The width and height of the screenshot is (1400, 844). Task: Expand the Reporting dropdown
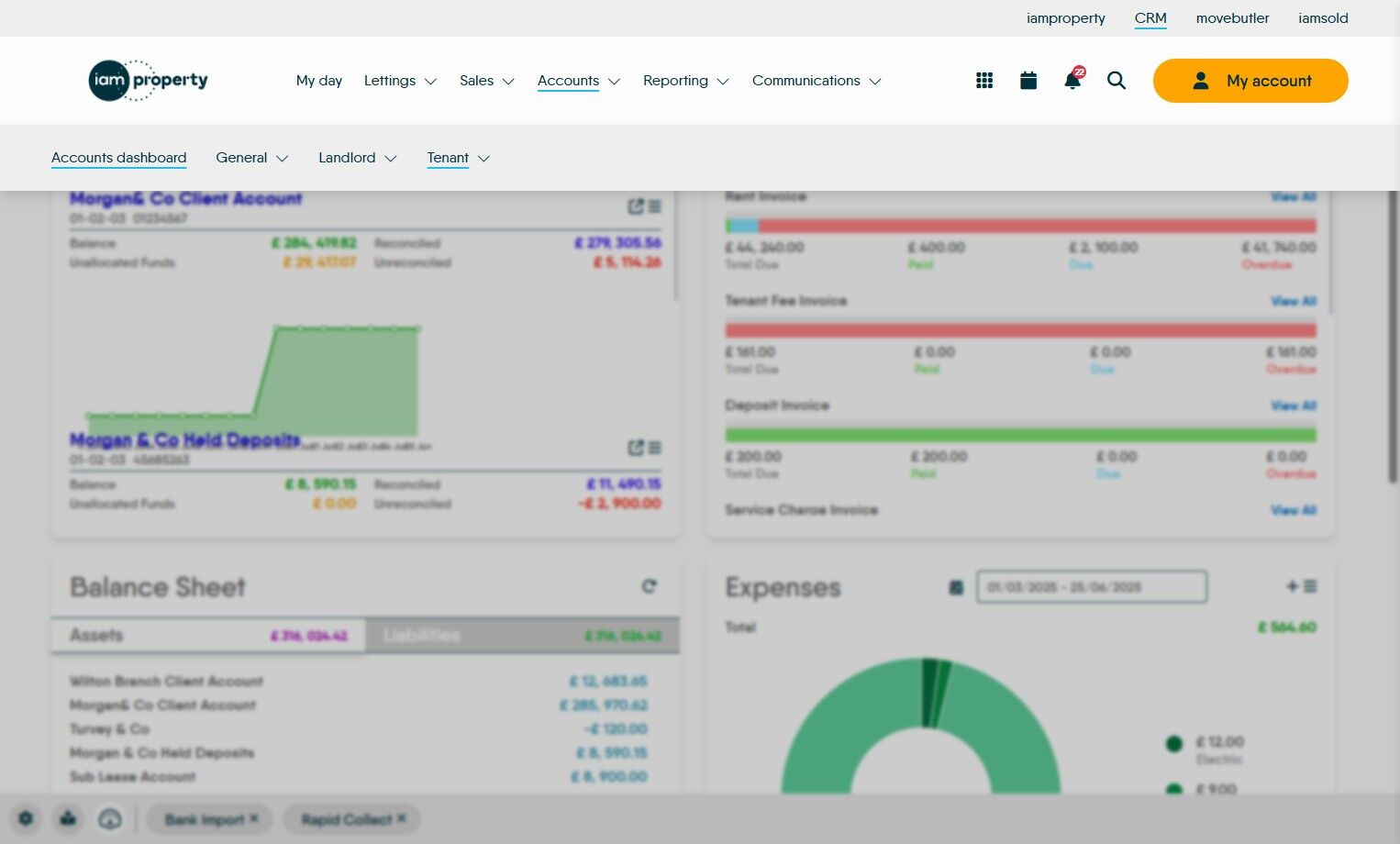(x=686, y=81)
